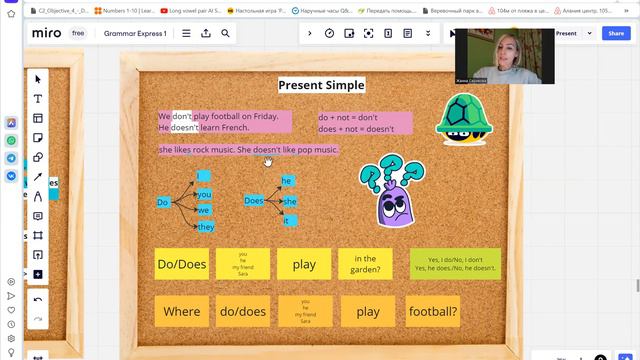This screenshot has width=640, height=360.
Task: Select the Frame tool
Action: point(38,236)
